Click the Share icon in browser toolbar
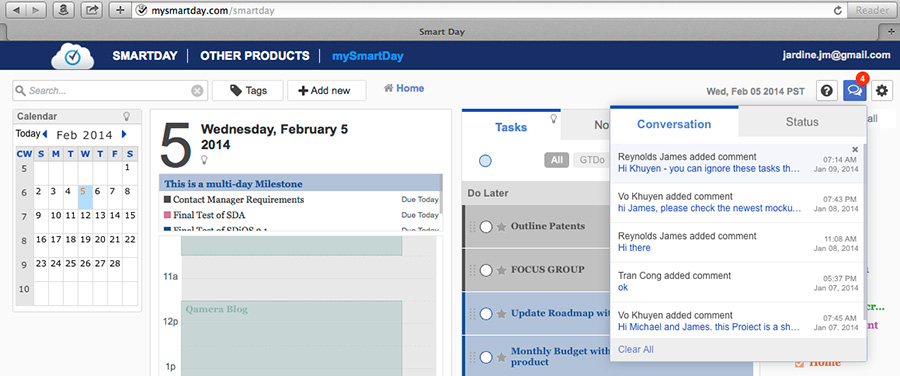 click(x=92, y=10)
